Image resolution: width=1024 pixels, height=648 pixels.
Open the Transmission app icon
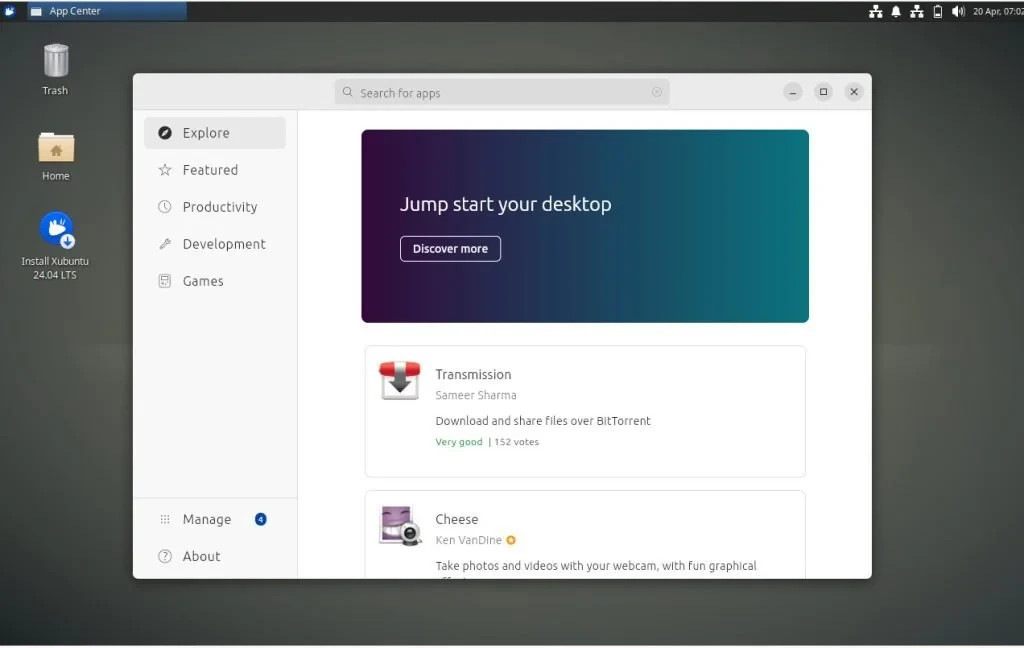tap(400, 380)
